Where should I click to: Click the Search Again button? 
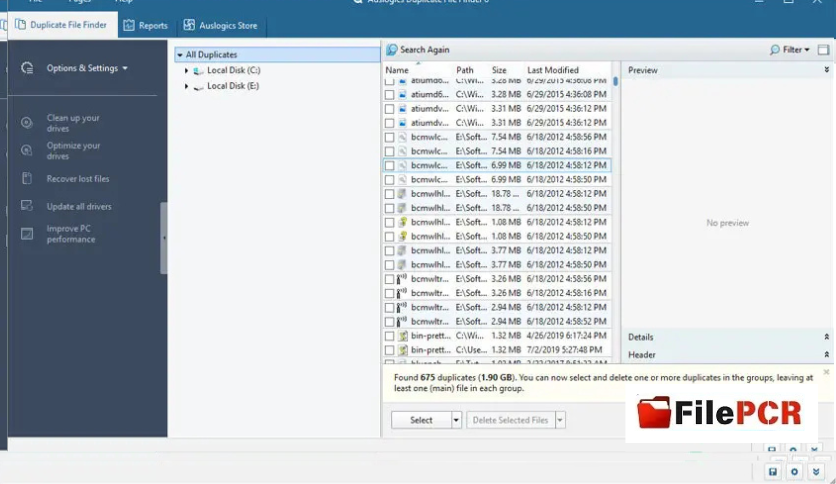point(418,50)
